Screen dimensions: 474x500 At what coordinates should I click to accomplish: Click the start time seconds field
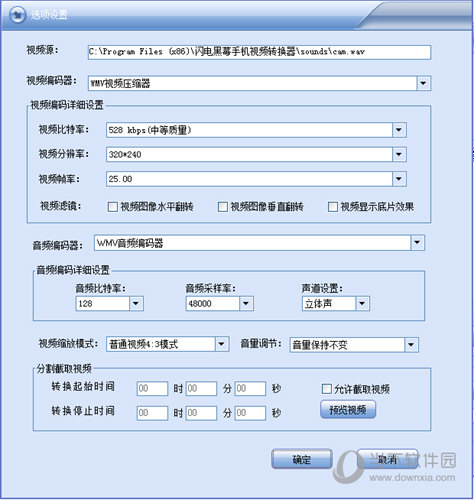[250, 389]
